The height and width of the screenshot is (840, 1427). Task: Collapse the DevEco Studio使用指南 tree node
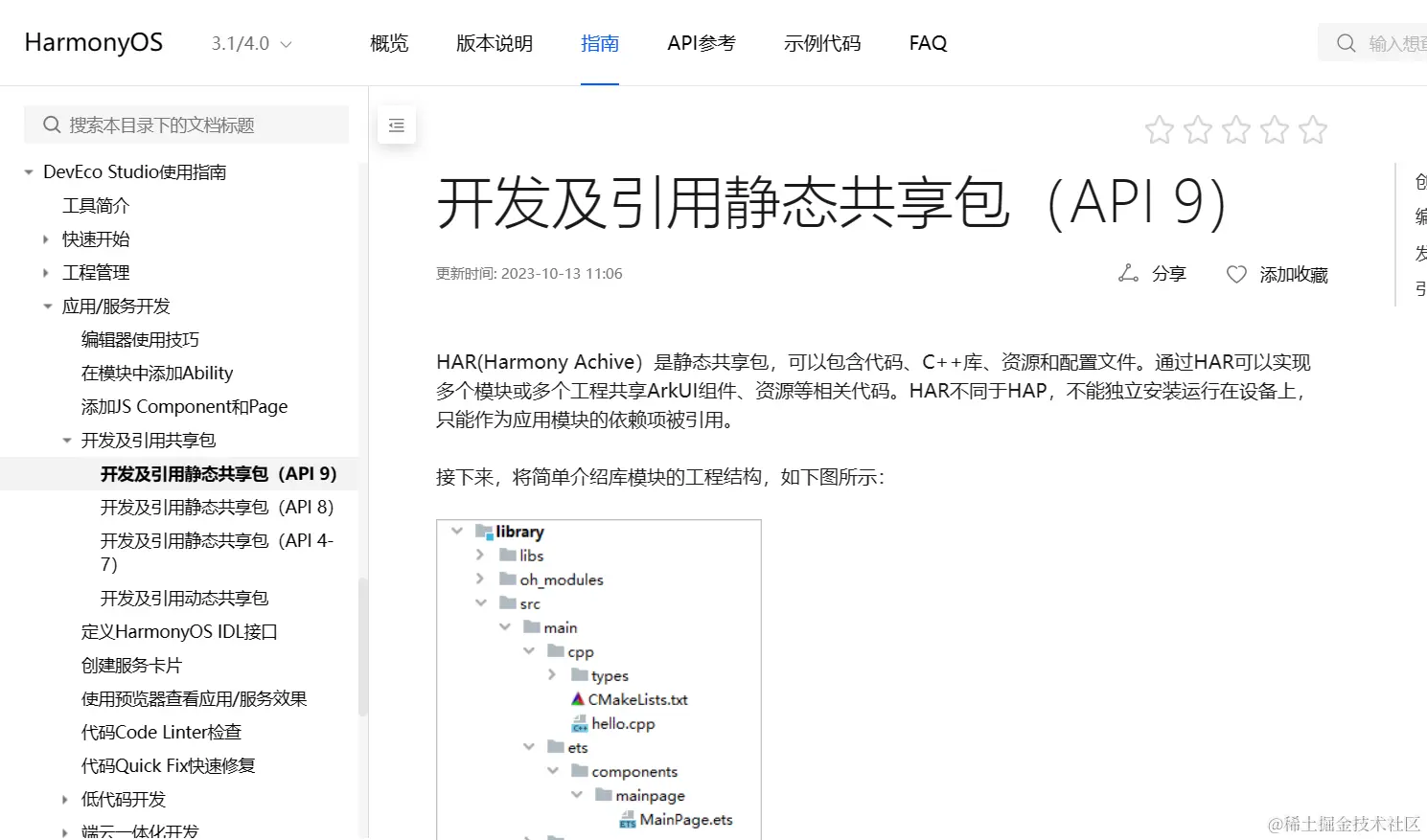pyautogui.click(x=29, y=172)
